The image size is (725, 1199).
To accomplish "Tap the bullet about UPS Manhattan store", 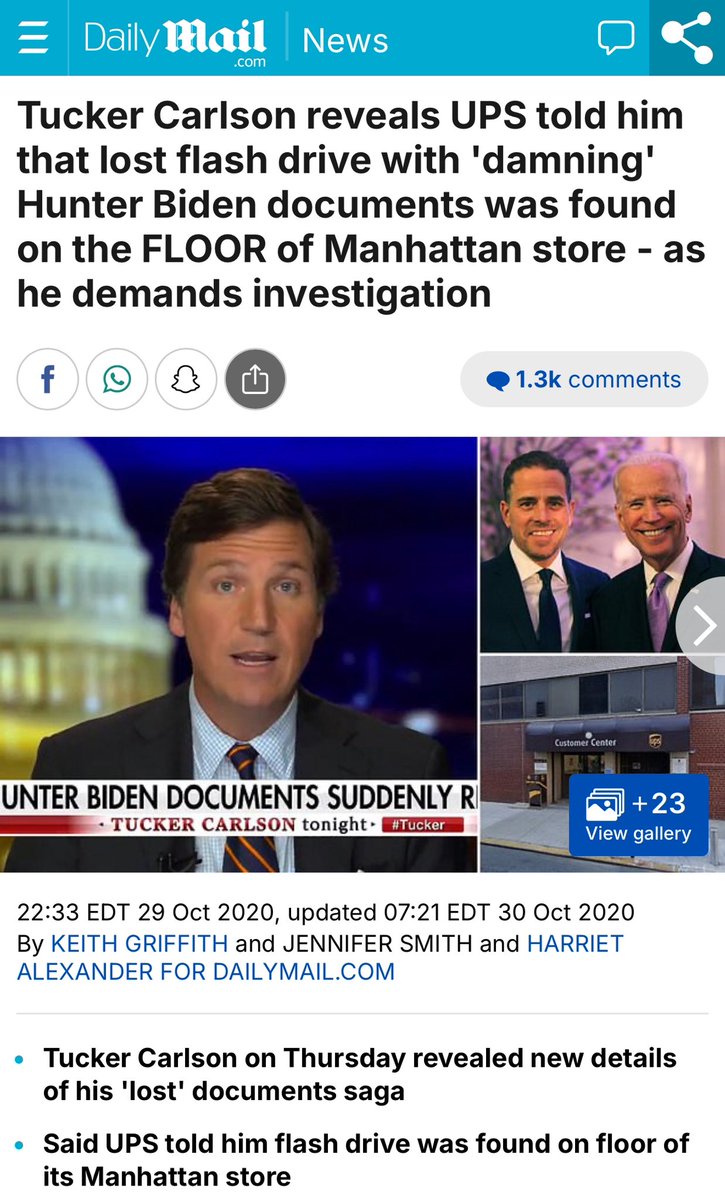I will [x=366, y=1159].
